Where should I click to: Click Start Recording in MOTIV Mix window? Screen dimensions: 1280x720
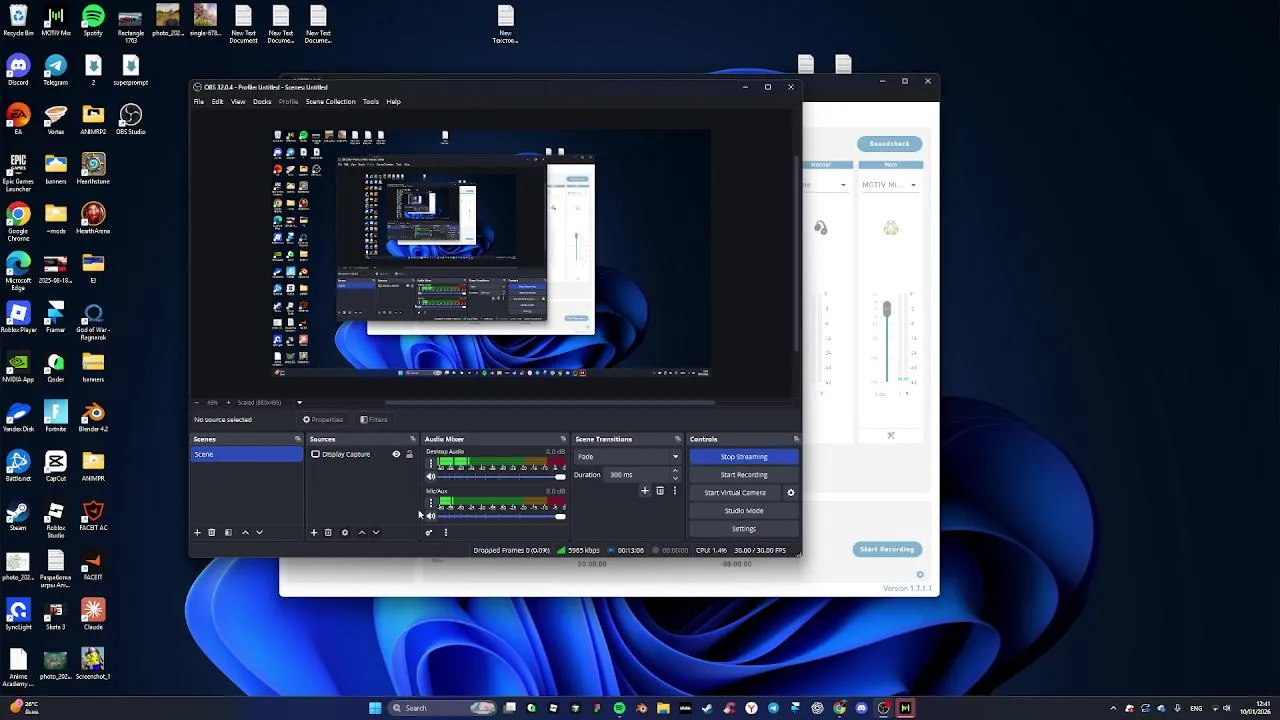(887, 549)
